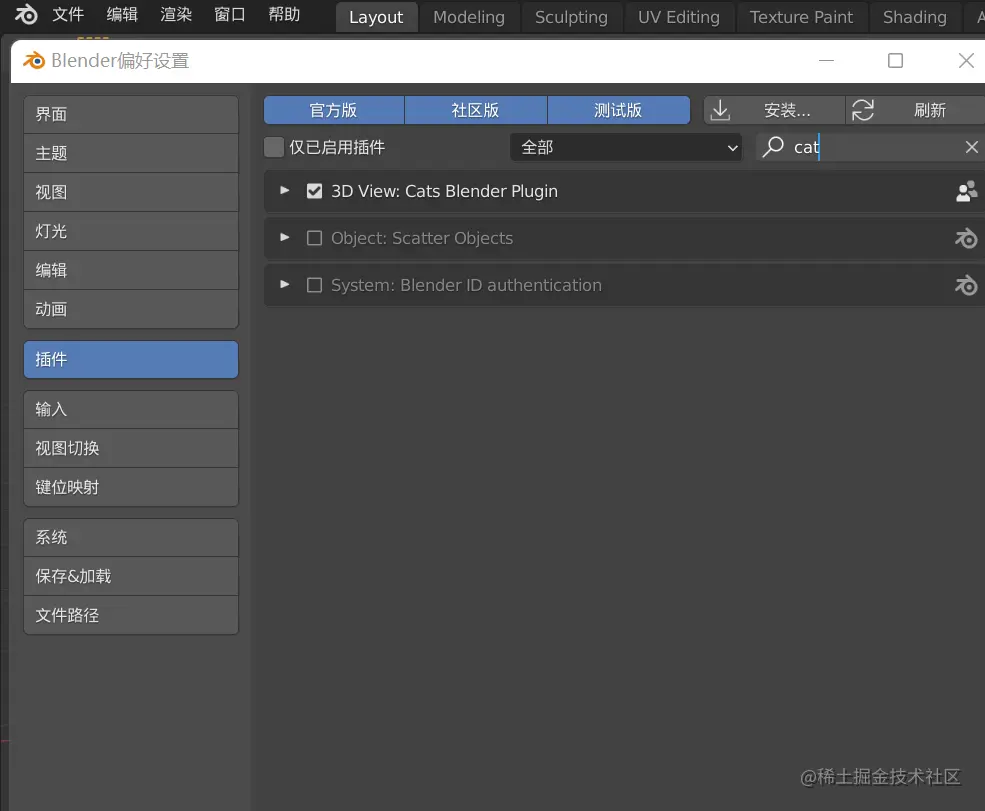985x811 pixels.
Task: Expand Blender ID authentication details
Action: point(285,285)
